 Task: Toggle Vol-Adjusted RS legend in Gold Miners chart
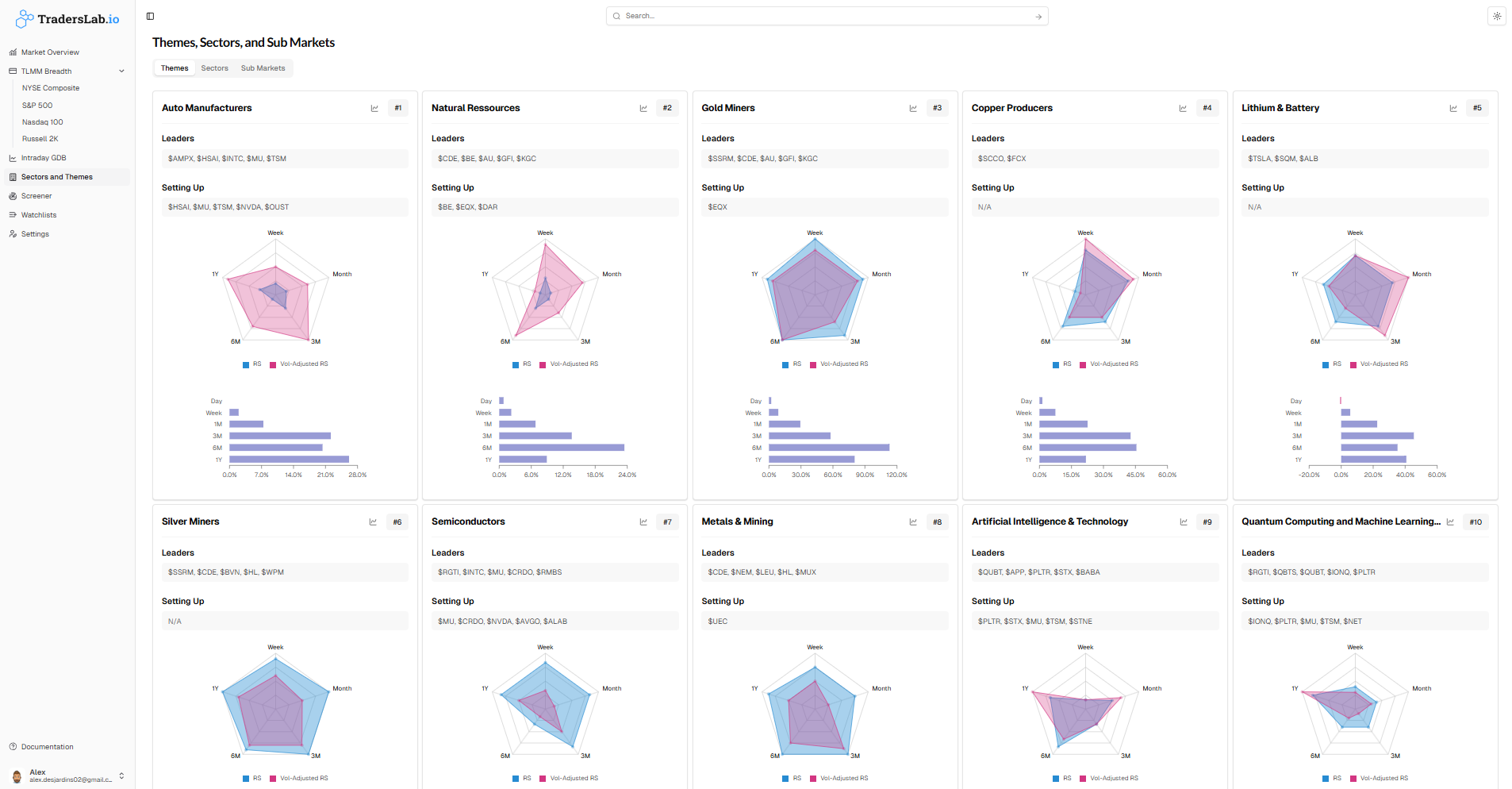click(839, 364)
